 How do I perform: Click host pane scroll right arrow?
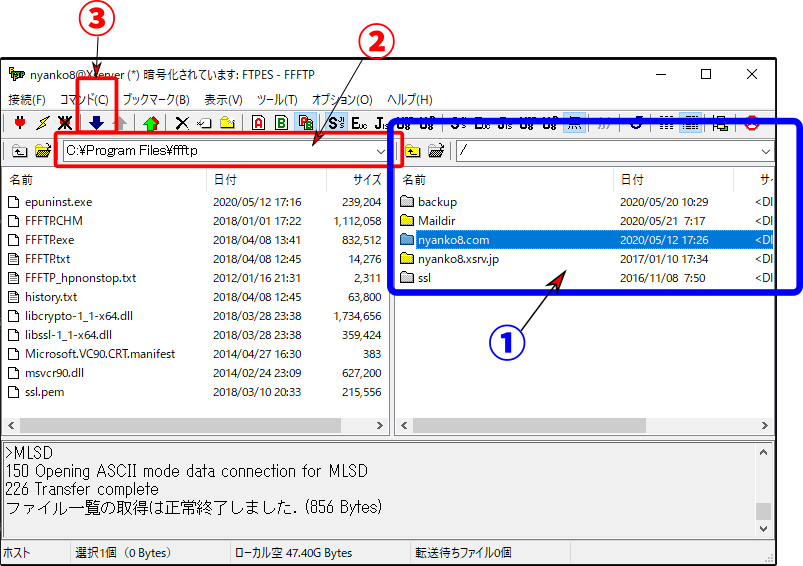[765, 425]
